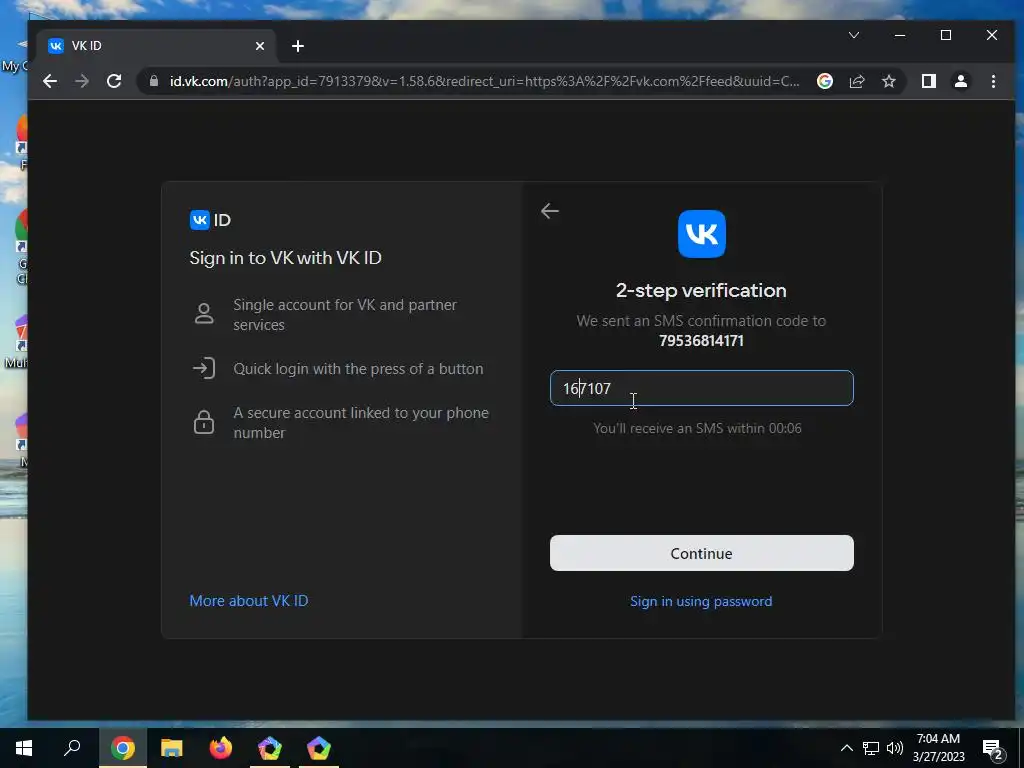Image resolution: width=1024 pixels, height=768 pixels.
Task: Click the 2-step verification heading
Action: [701, 291]
